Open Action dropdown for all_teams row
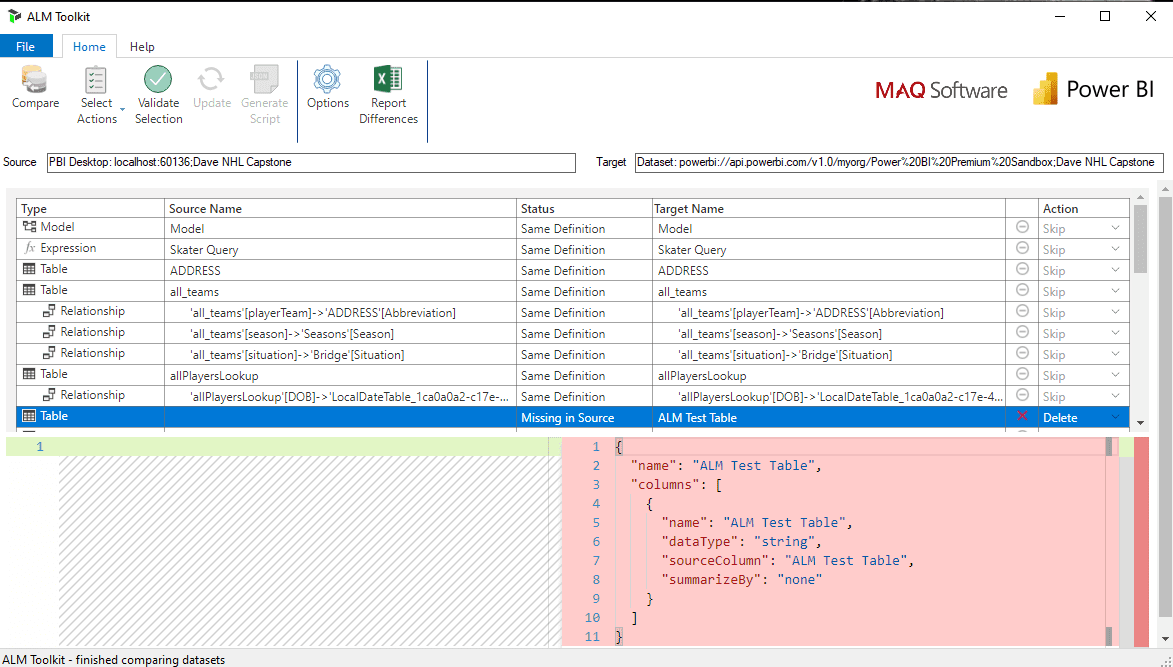1173x667 pixels. [x=1115, y=291]
